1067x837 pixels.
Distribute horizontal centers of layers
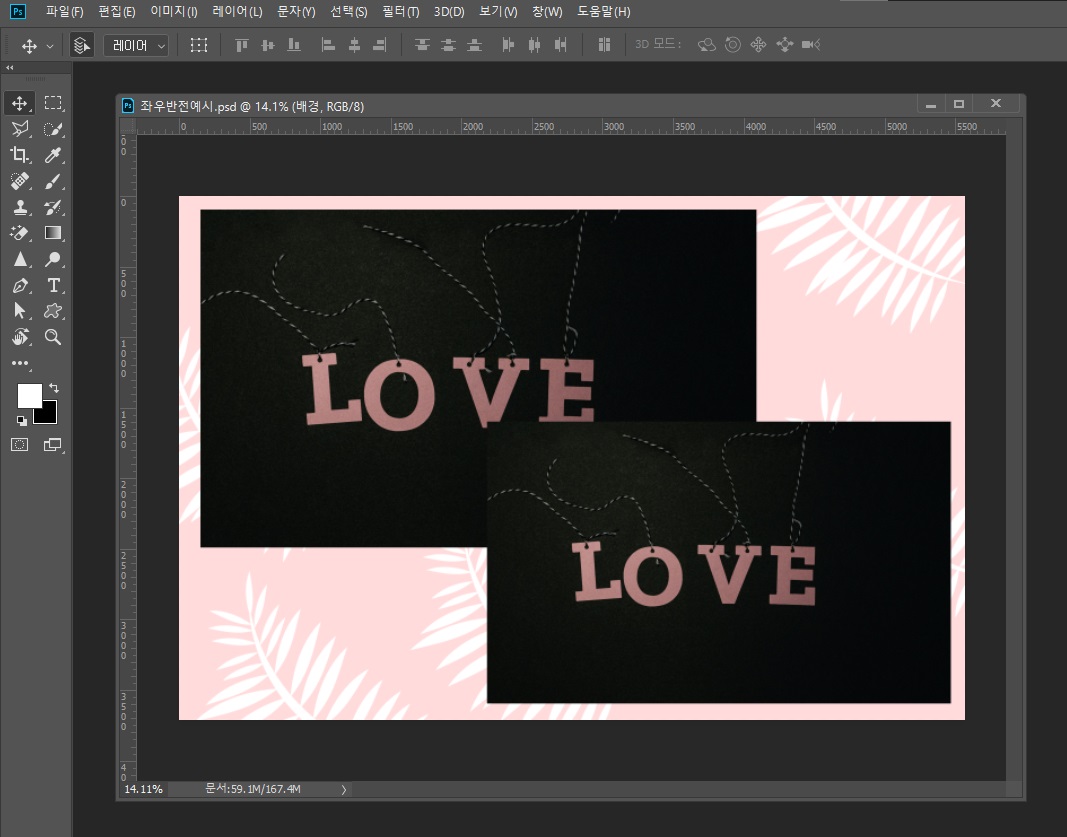535,45
